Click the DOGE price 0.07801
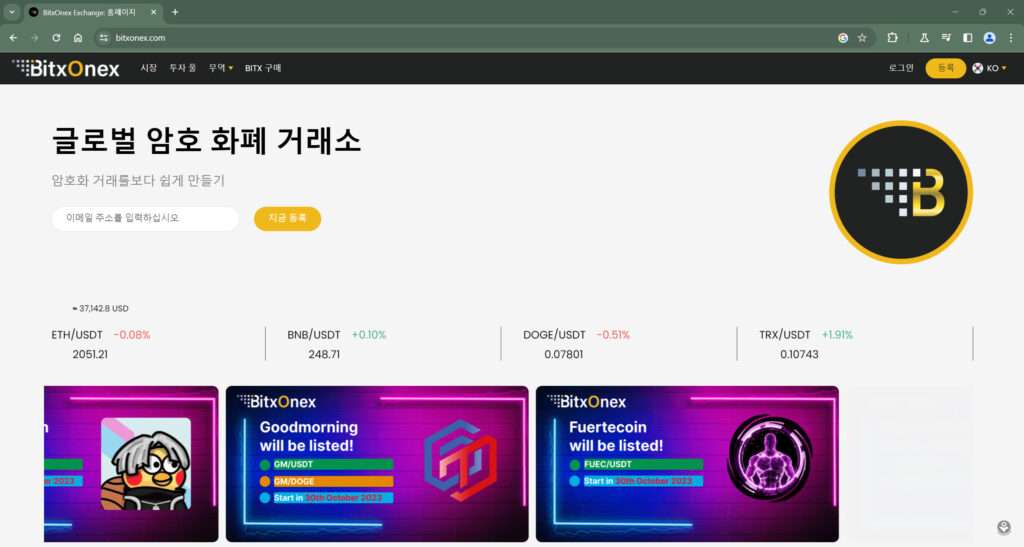1024x547 pixels. point(564,354)
